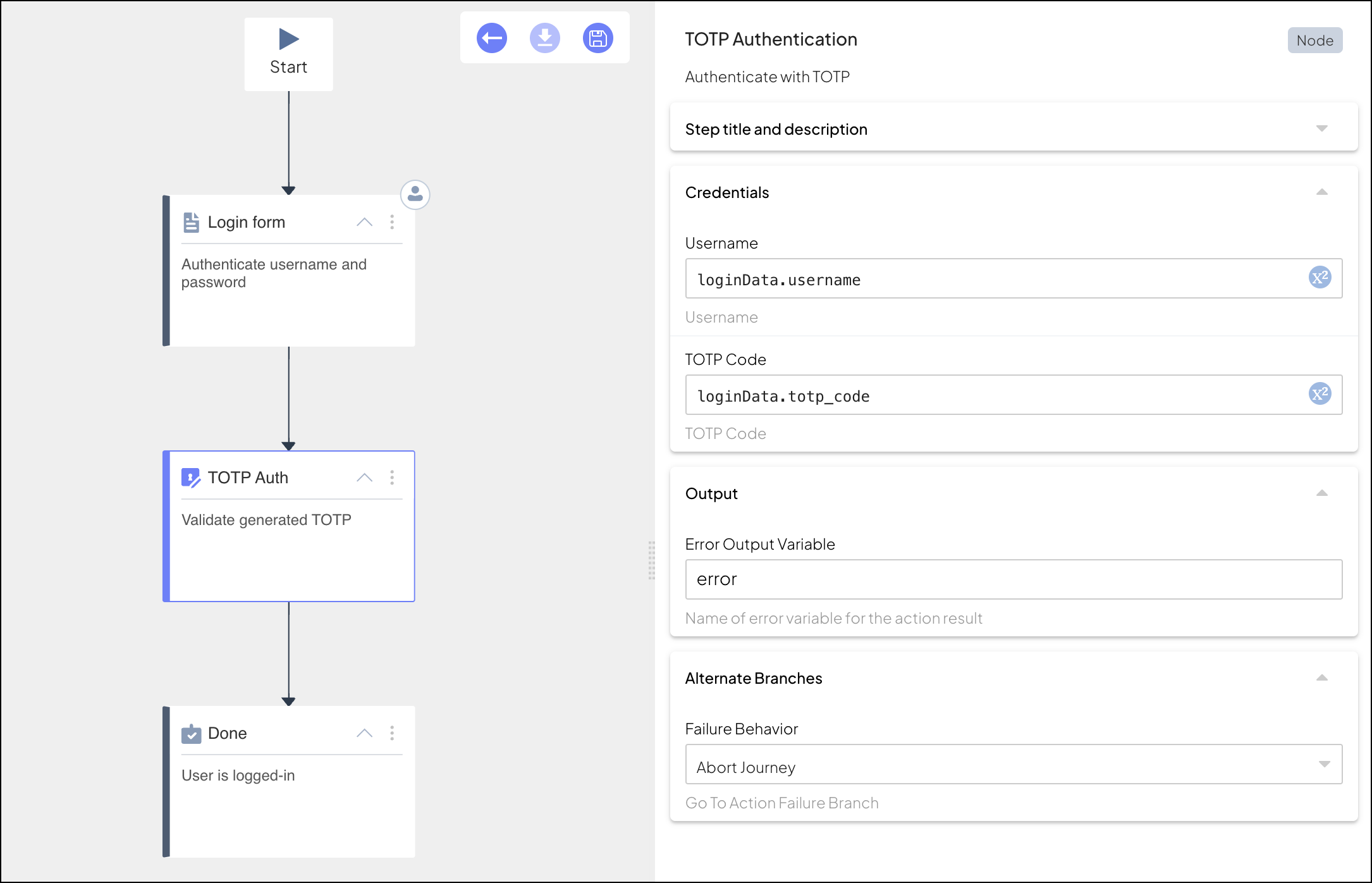
Task: Click the Node badge label
Action: 1314,40
